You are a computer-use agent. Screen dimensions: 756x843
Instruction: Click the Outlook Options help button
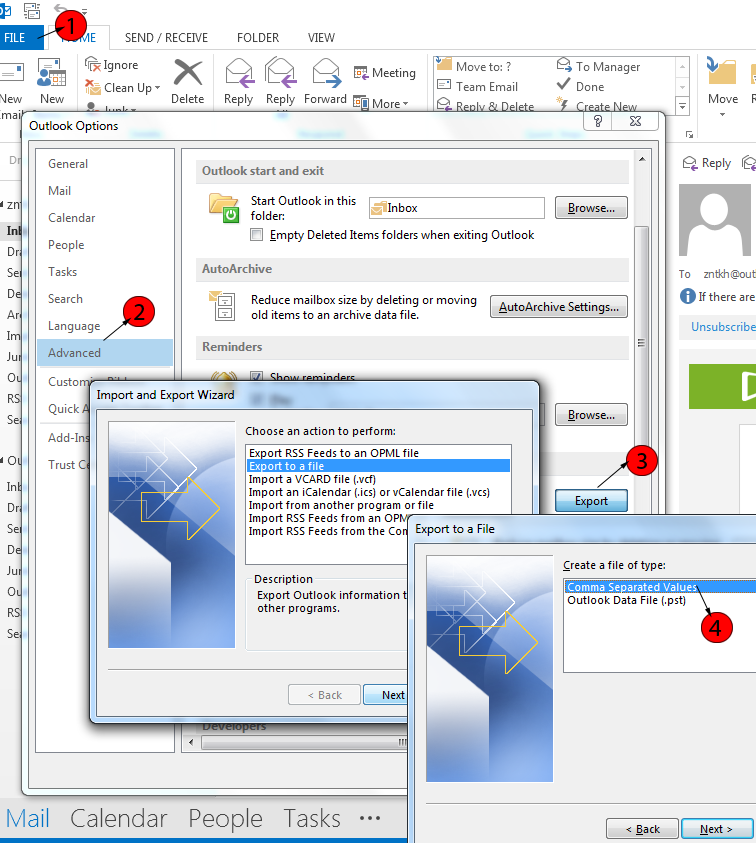click(598, 122)
